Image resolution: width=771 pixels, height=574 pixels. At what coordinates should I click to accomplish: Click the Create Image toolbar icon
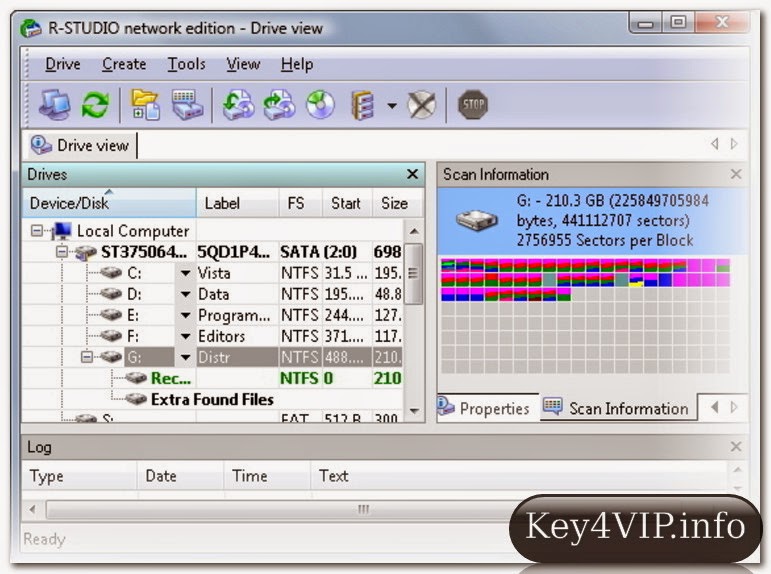[x=279, y=105]
